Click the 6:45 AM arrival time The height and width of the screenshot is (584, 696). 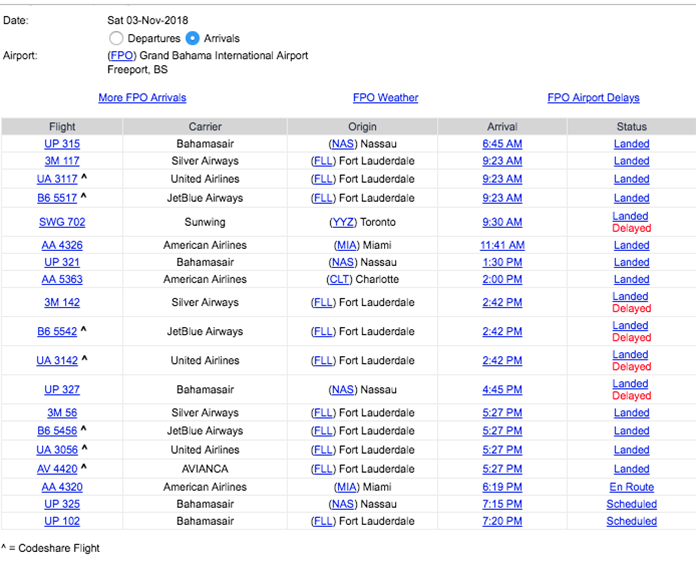click(x=502, y=144)
